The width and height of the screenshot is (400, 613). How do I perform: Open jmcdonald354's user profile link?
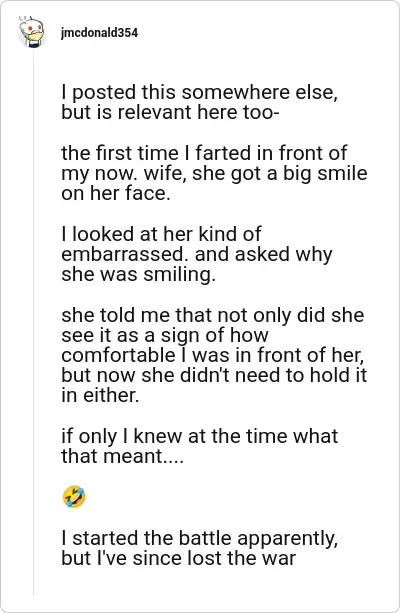99,33
